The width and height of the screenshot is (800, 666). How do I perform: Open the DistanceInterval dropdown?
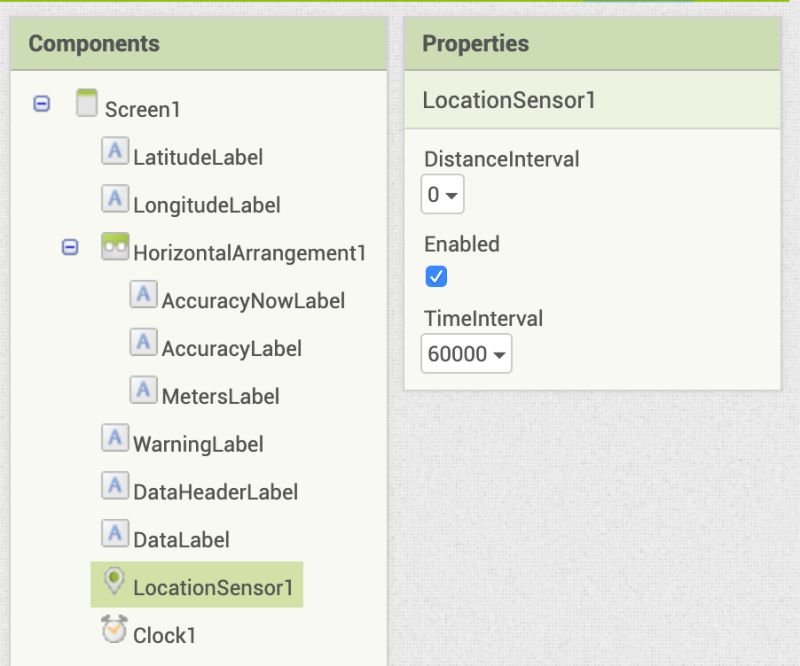click(442, 195)
